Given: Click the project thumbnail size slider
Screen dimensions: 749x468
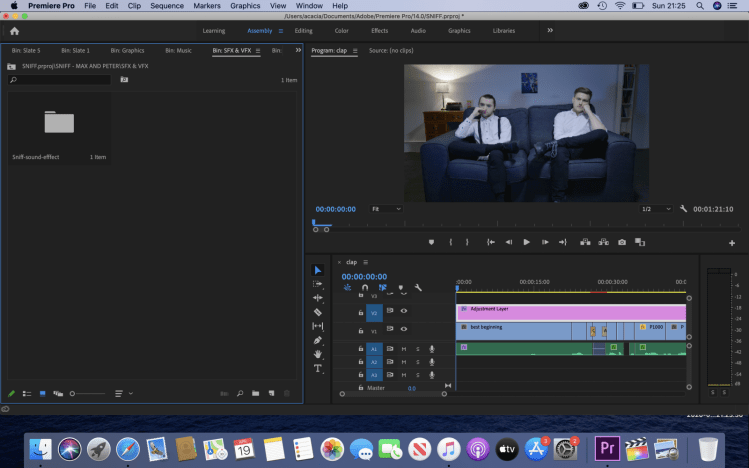Looking at the screenshot, I should (74, 394).
